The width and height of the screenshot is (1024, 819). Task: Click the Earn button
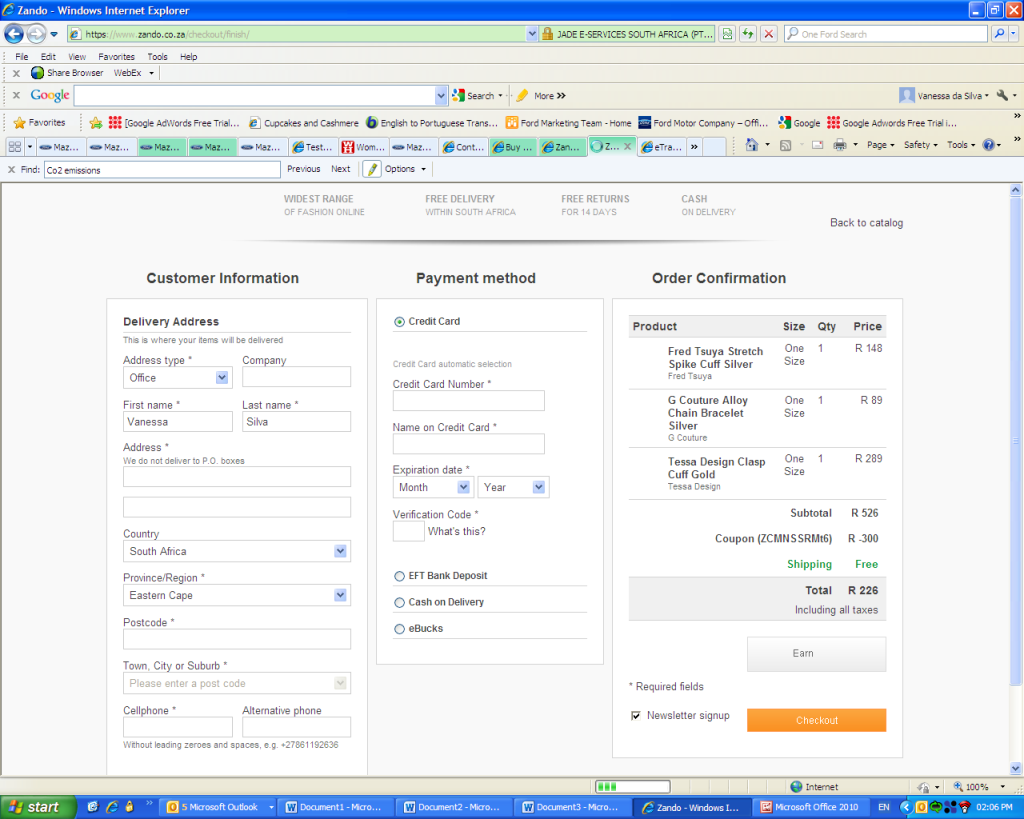[x=816, y=654]
